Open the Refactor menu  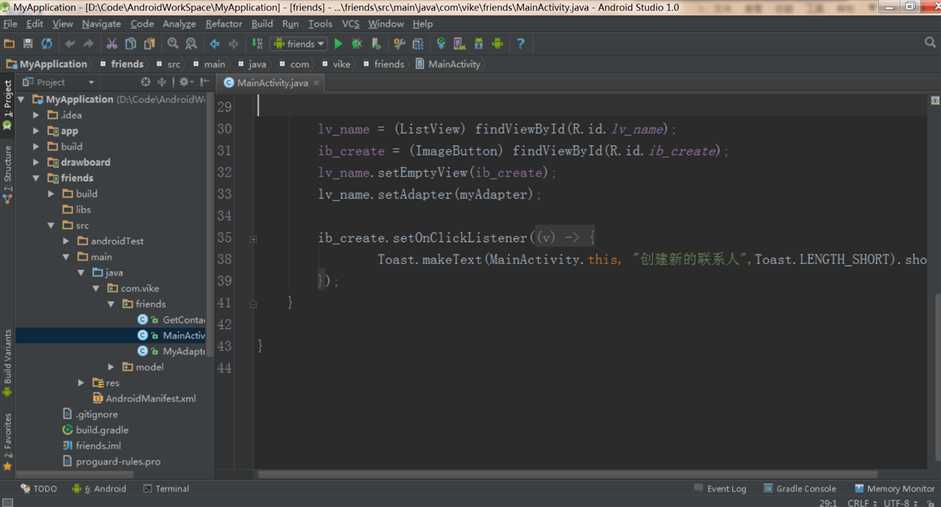(x=224, y=24)
